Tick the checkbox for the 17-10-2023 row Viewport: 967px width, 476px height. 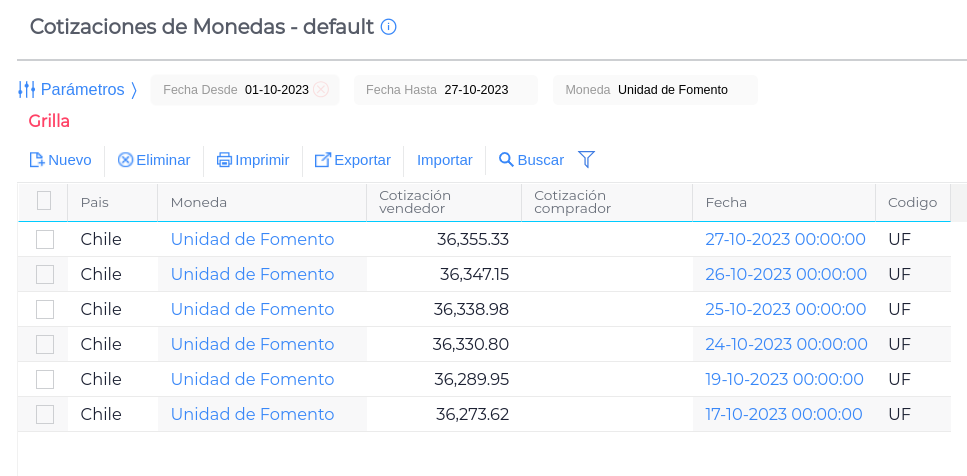[x=44, y=414]
